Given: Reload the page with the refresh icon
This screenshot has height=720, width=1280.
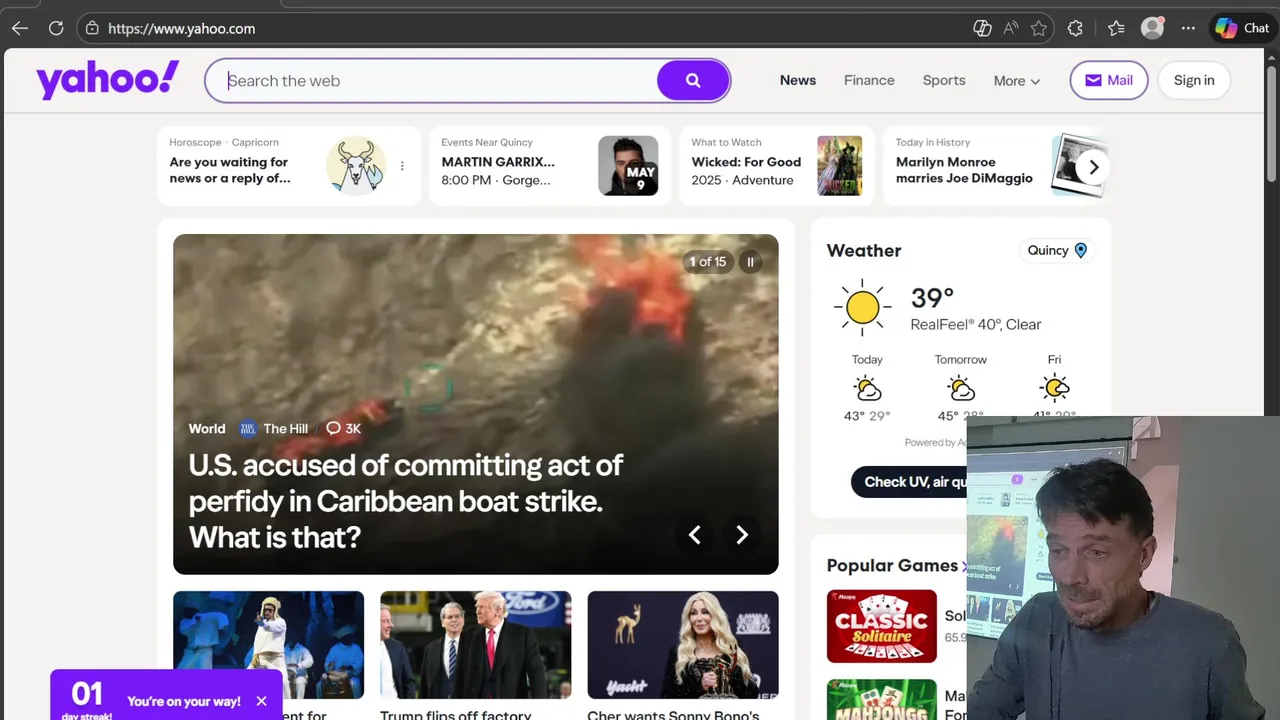Looking at the screenshot, I should (56, 28).
